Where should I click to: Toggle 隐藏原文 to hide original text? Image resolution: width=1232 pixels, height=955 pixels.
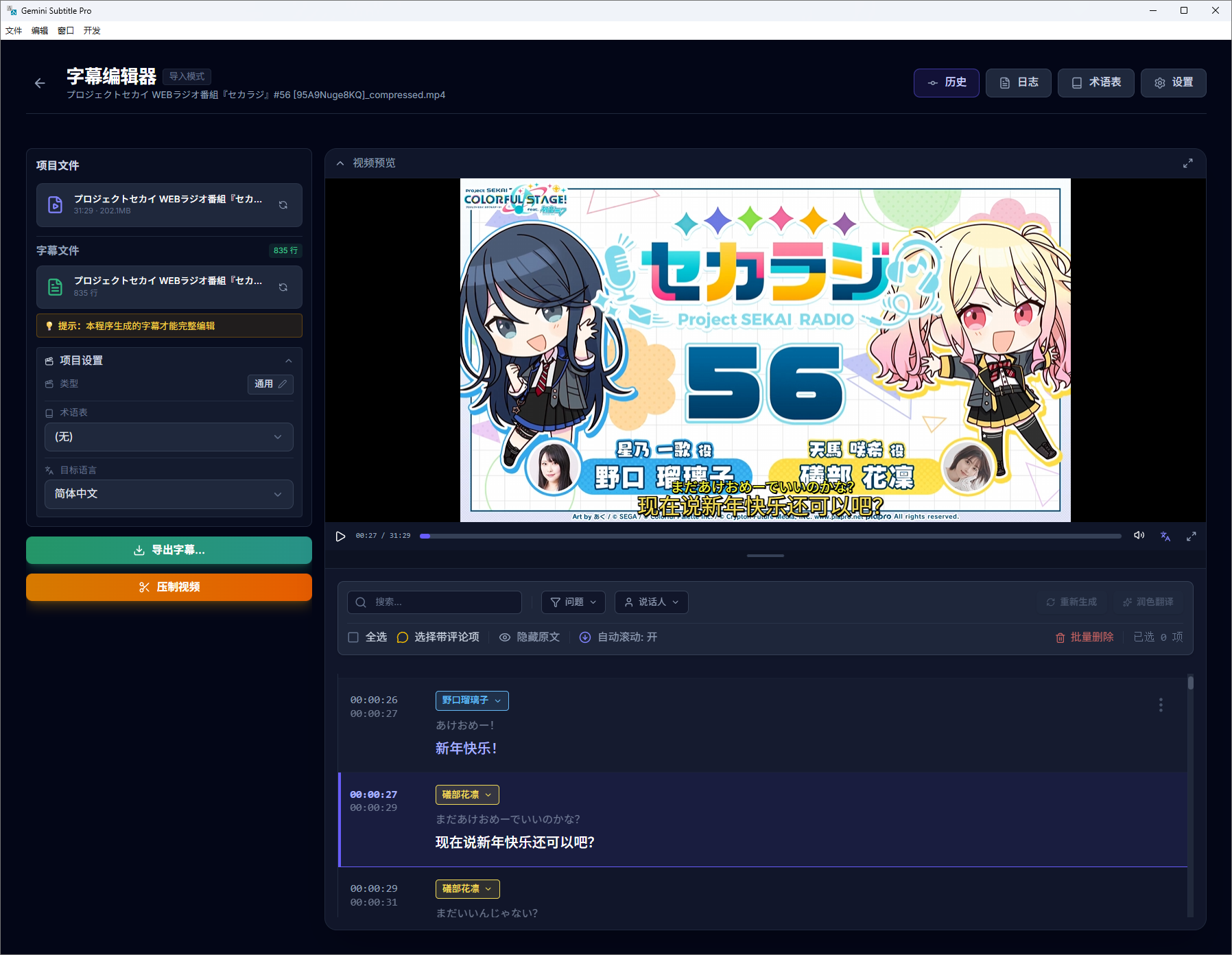coord(529,637)
